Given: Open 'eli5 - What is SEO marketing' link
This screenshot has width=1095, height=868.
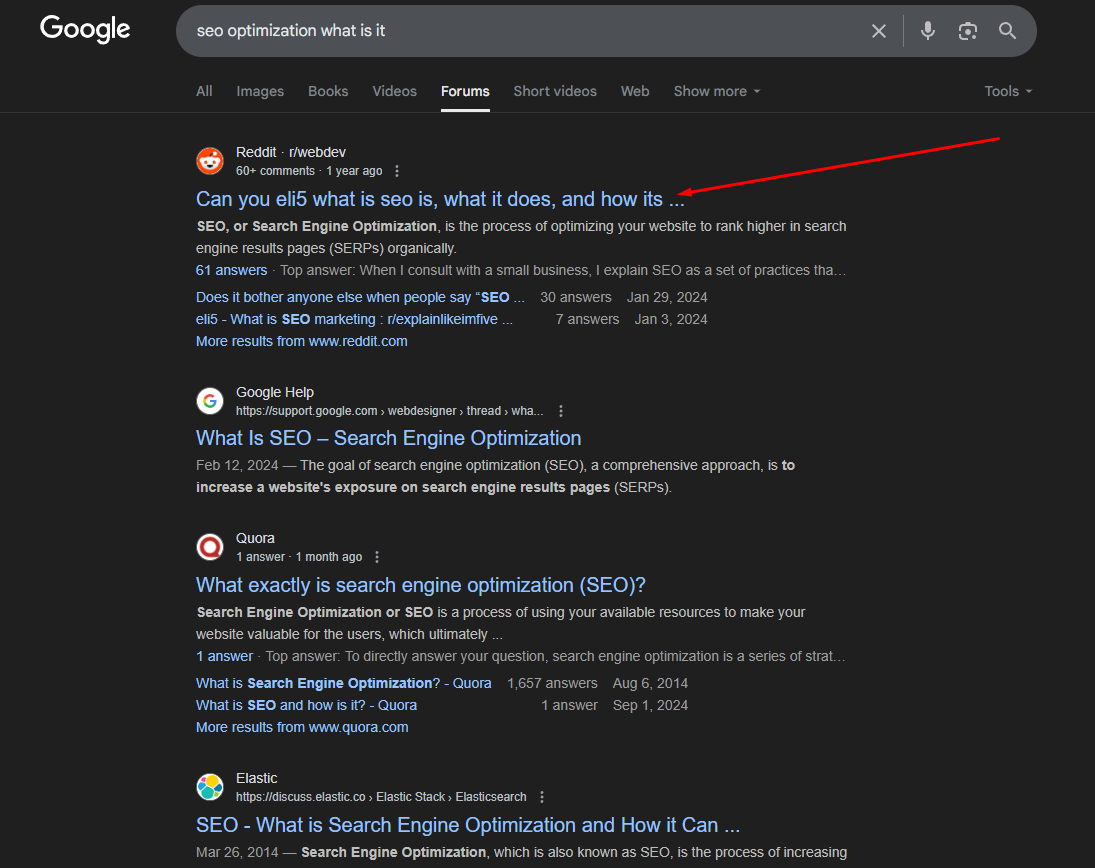Looking at the screenshot, I should [354, 319].
